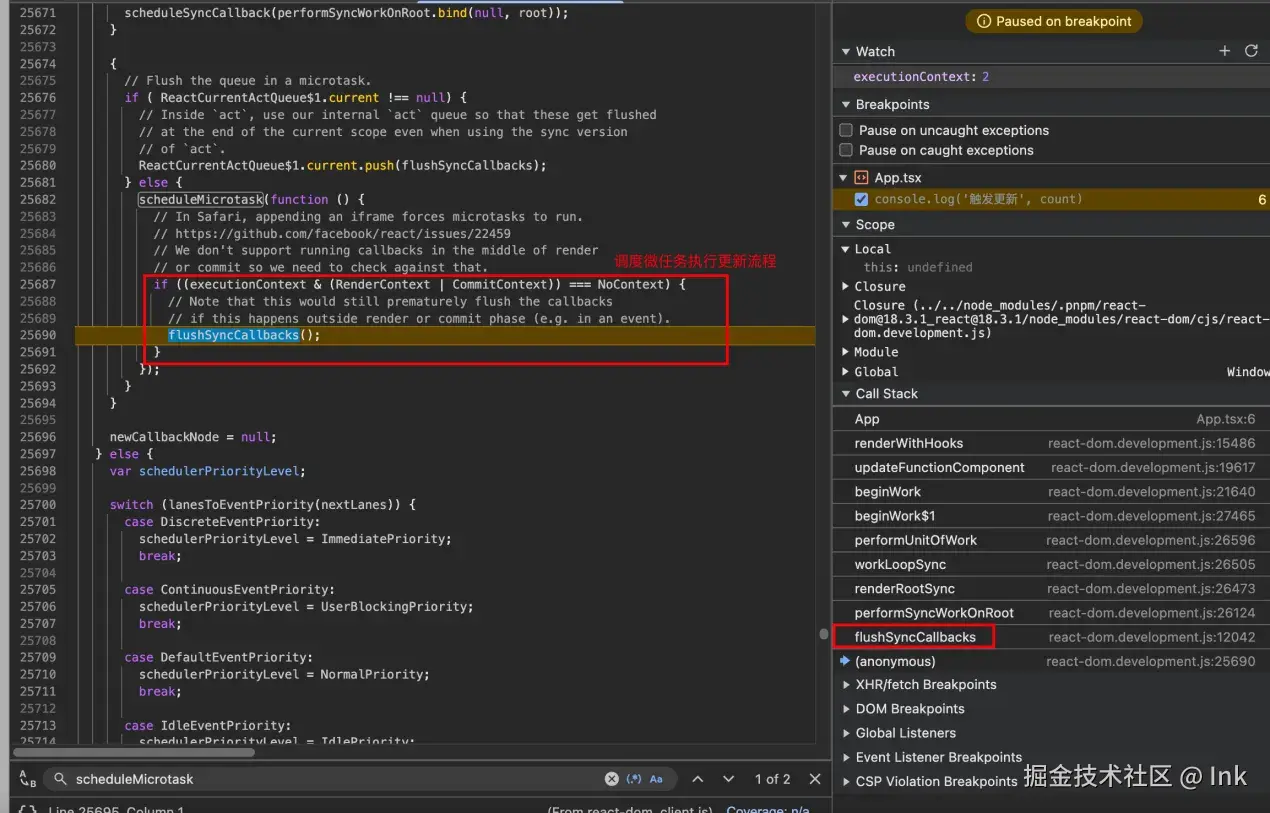
Task: Go to previous search match
Action: 698,779
